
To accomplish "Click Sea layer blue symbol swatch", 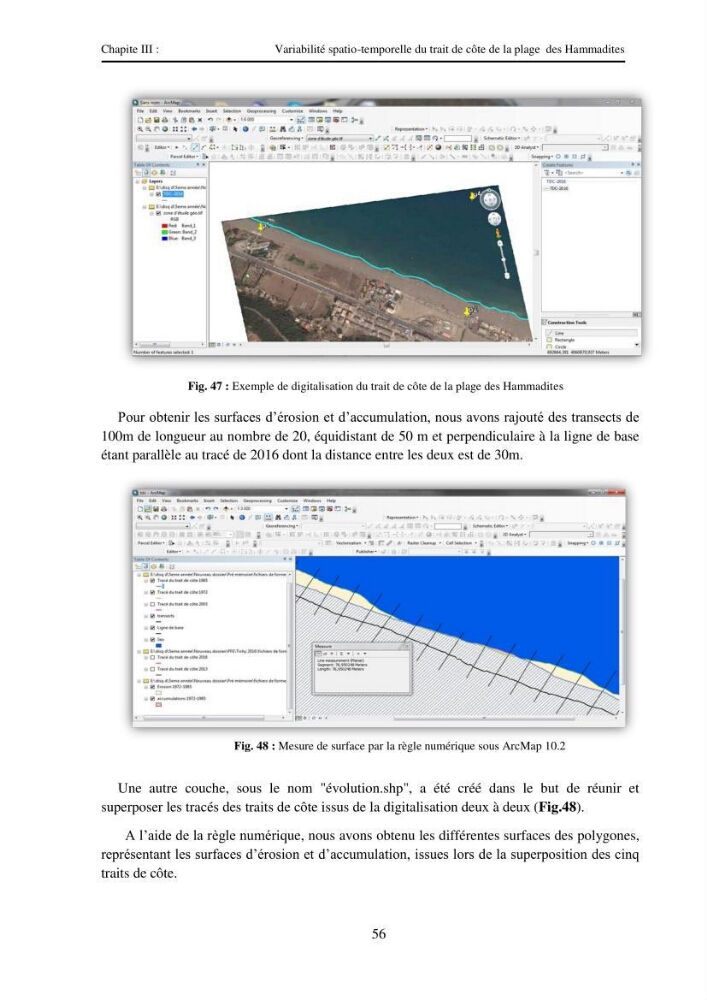I will [159, 645].
